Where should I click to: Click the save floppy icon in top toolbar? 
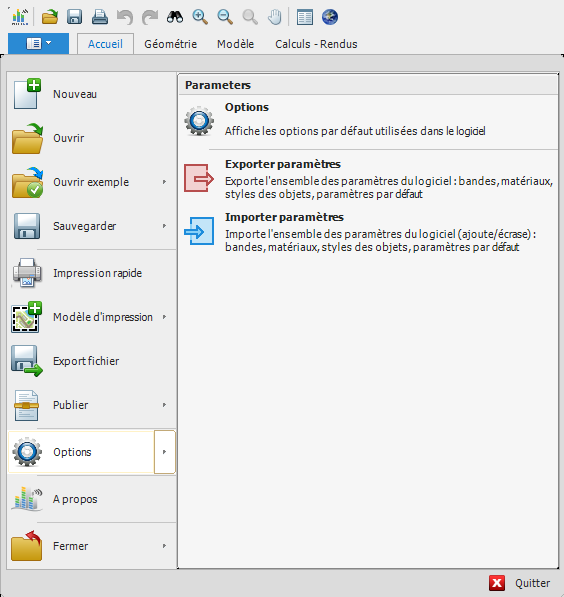click(x=75, y=17)
